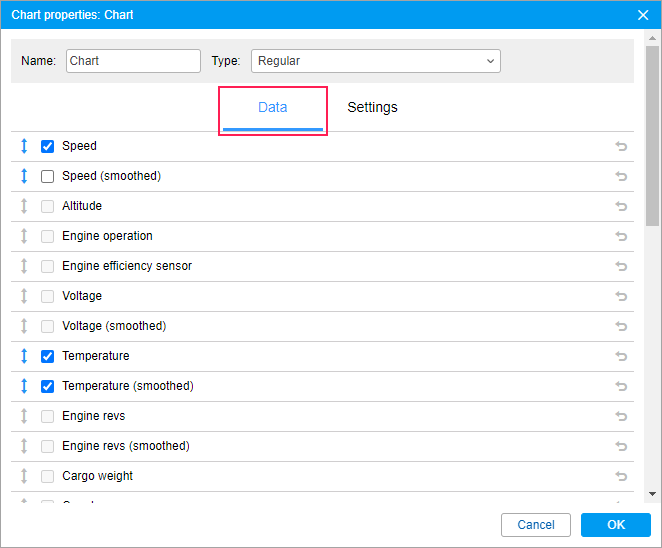The width and height of the screenshot is (662, 548).
Task: Switch to the Data tab
Action: [272, 108]
